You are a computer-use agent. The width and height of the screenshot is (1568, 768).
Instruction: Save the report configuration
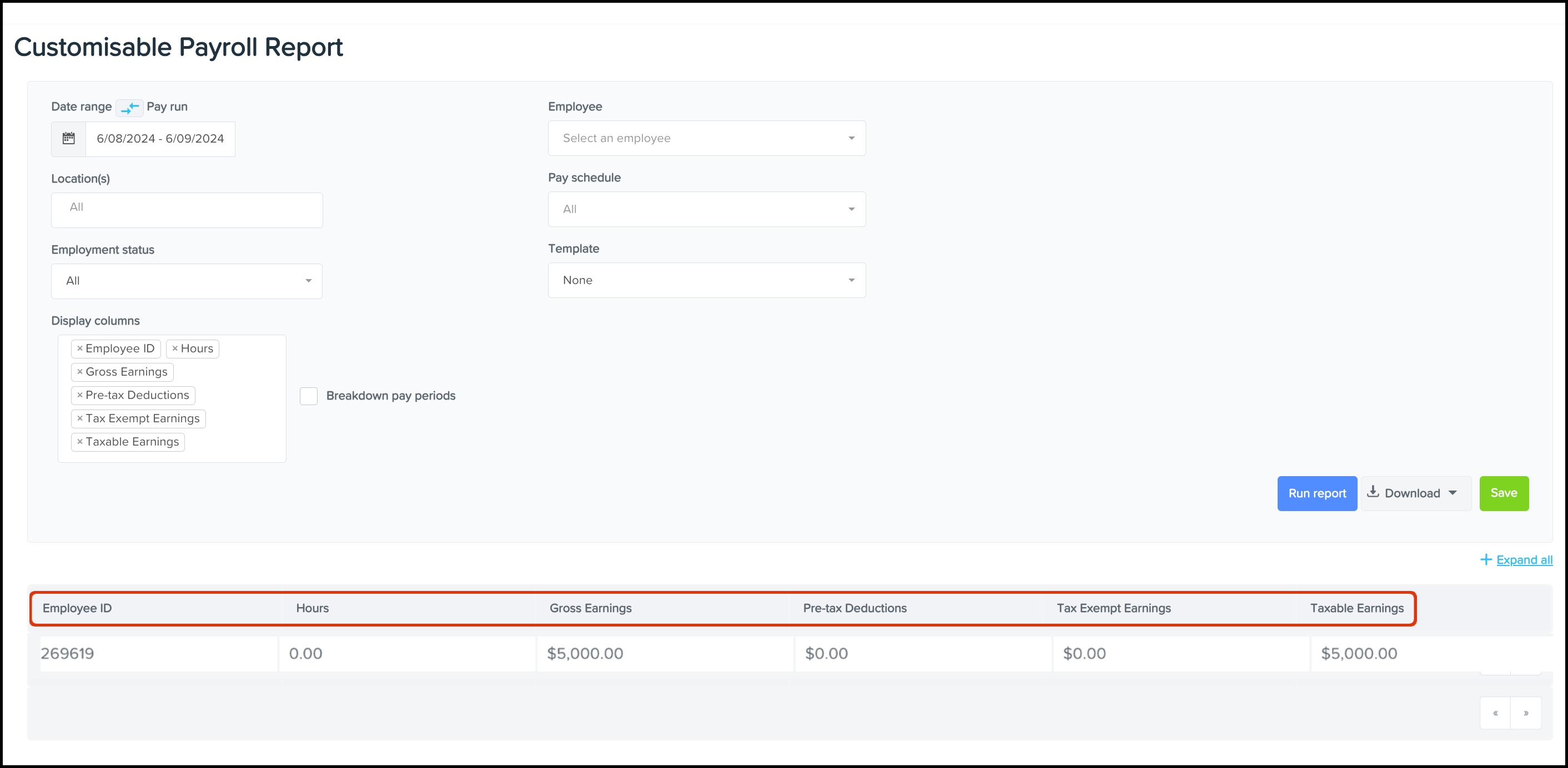point(1504,493)
